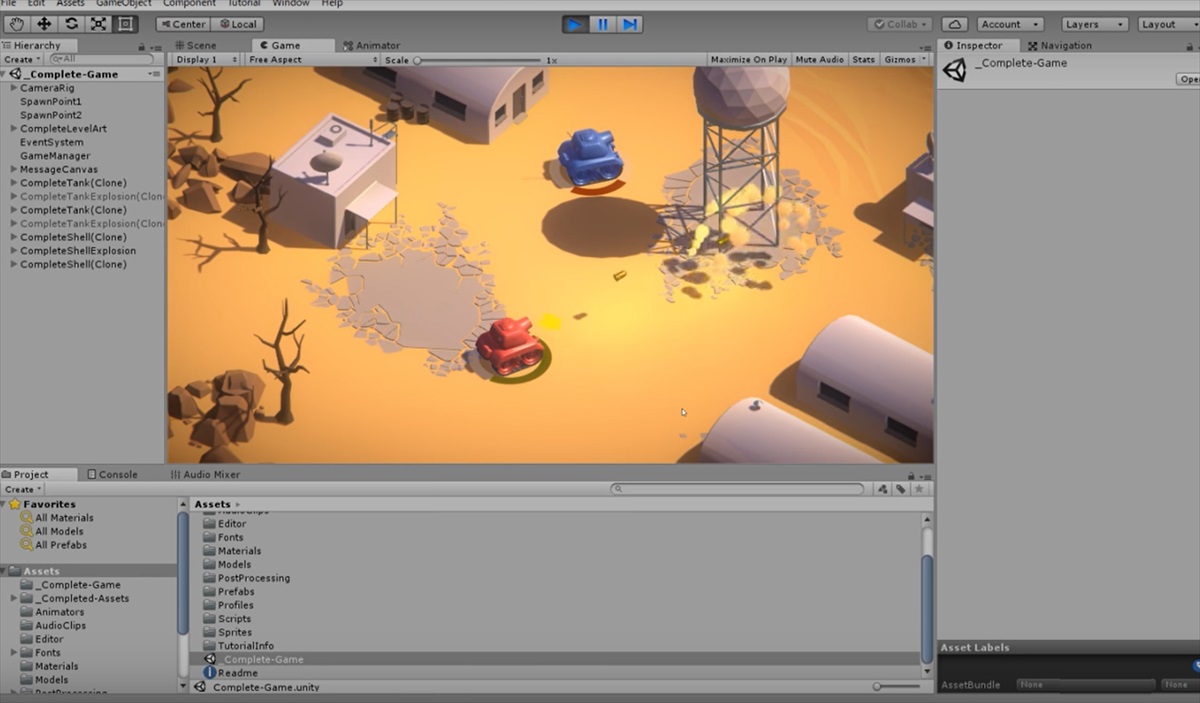This screenshot has width=1200, height=703.
Task: Click the Project panel search field
Action: coord(738,489)
